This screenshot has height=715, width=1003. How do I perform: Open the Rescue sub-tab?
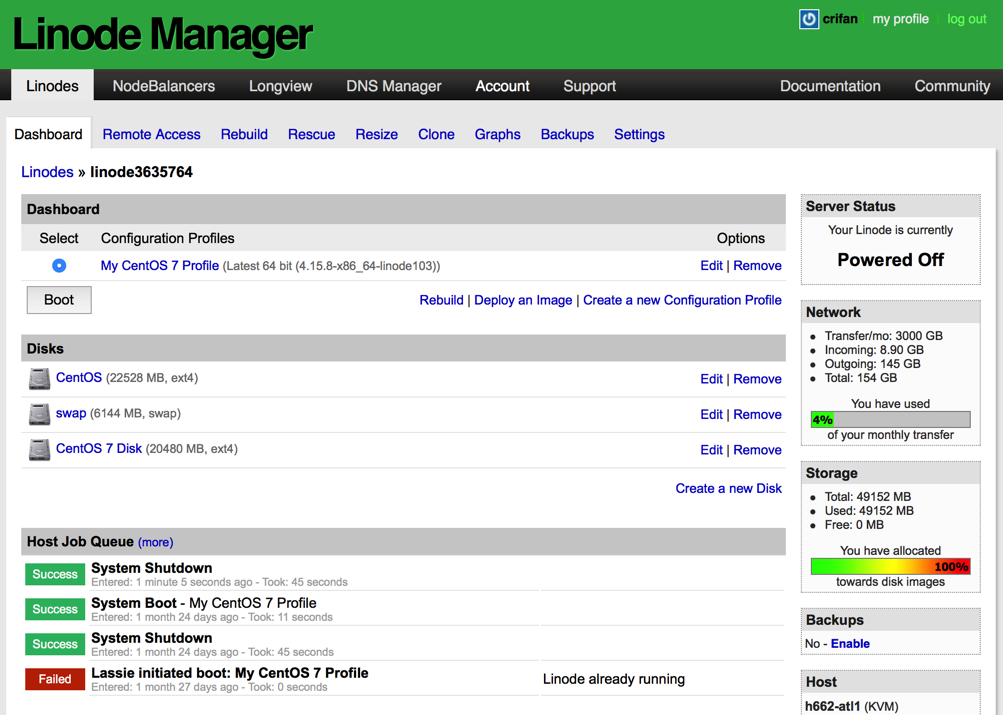coord(312,134)
